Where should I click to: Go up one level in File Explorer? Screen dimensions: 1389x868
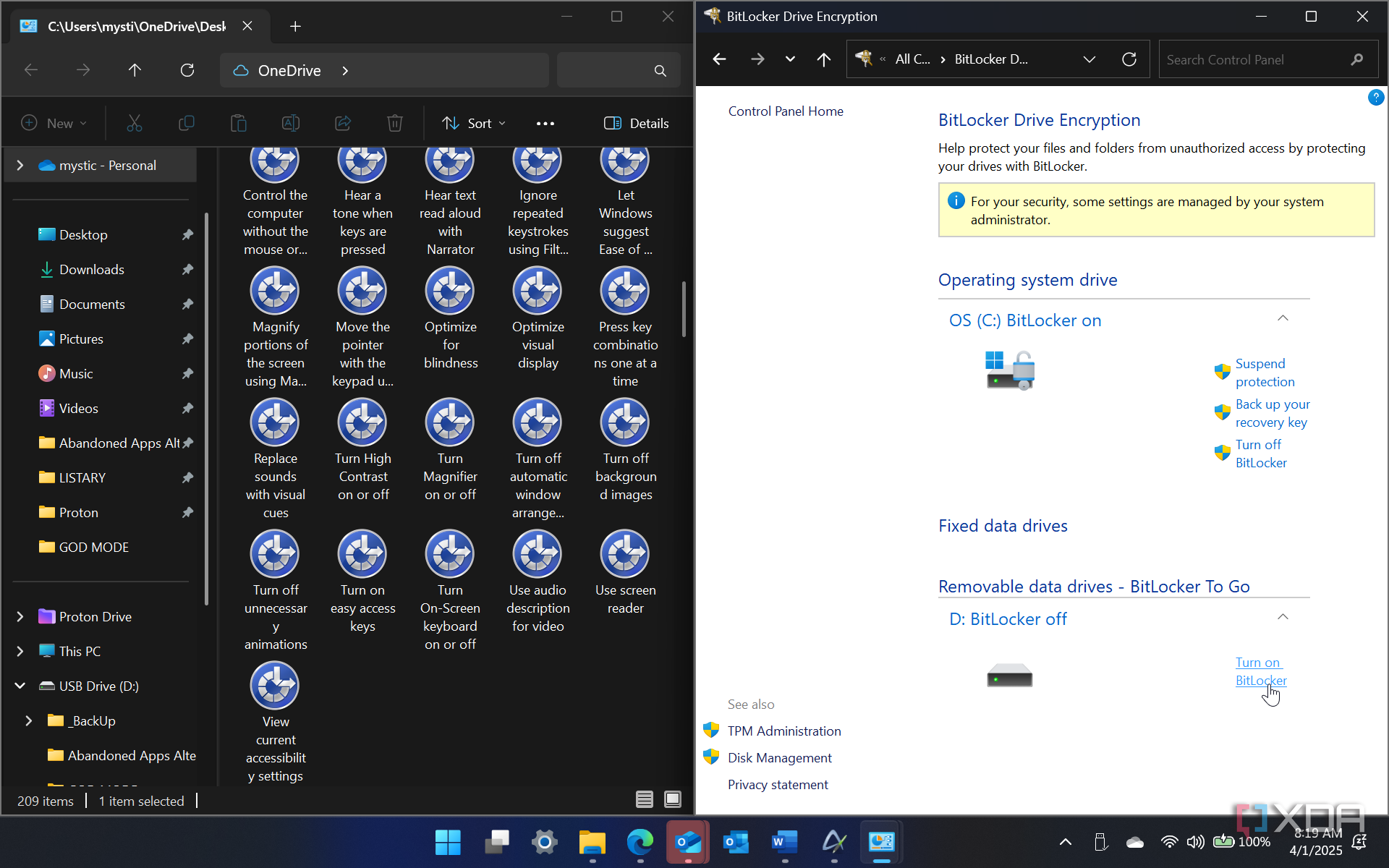pyautogui.click(x=135, y=70)
